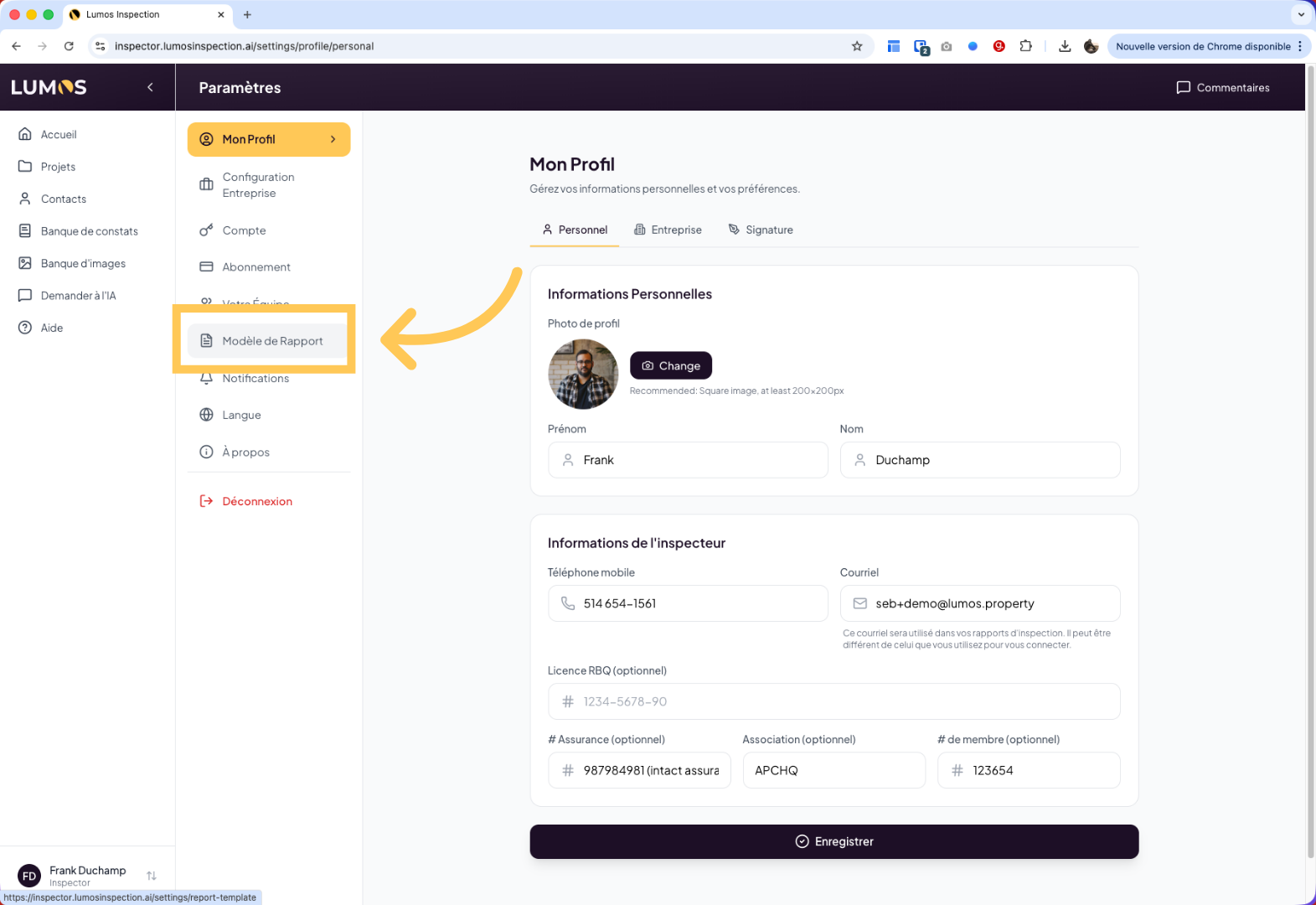The image size is (1316, 905).
Task: Click the Abonnement card icon
Action: point(206,267)
